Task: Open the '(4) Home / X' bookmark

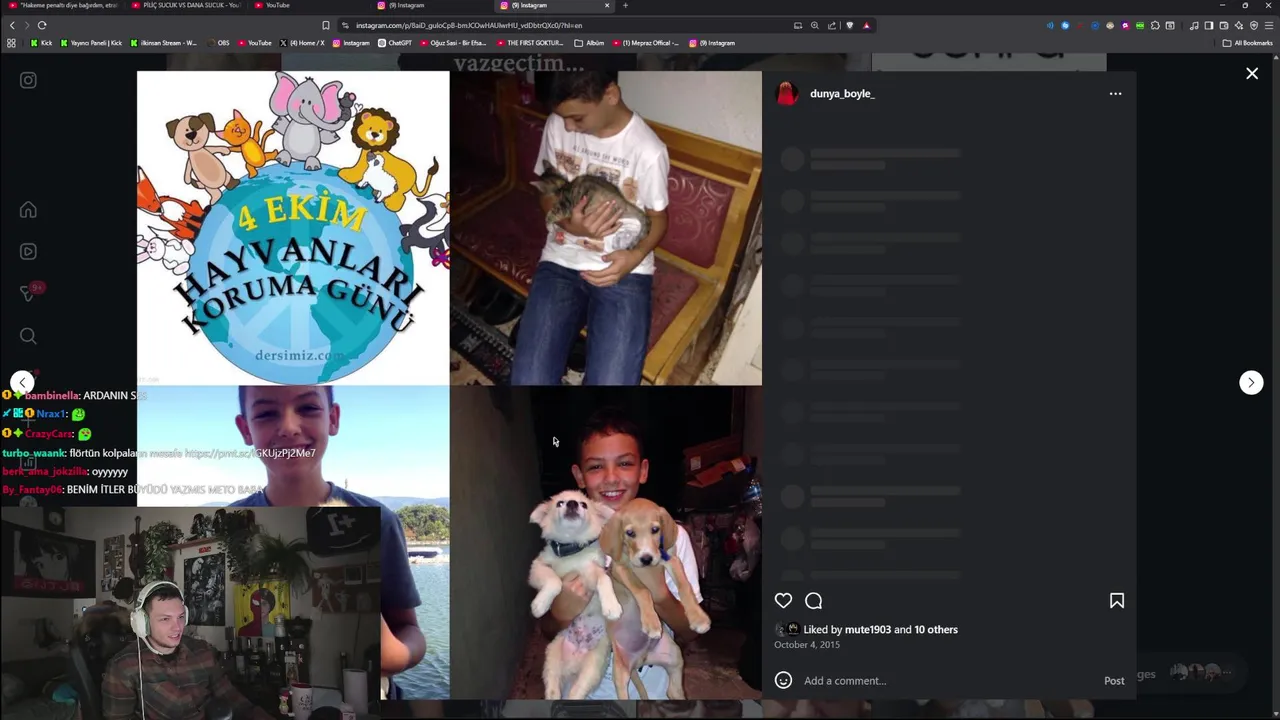Action: pos(302,43)
